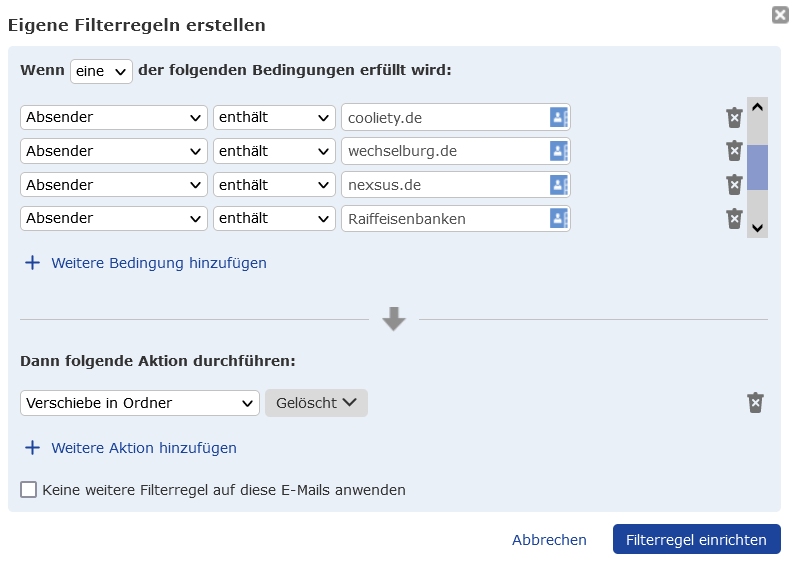This screenshot has height=566, width=792.
Task: Open the 'eine' condition match dropdown
Action: click(x=101, y=71)
